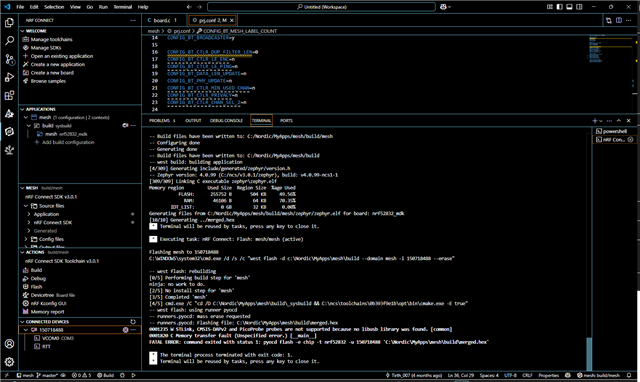The height and width of the screenshot is (382, 640).
Task: Collapse the CONNECTED DEVICES section
Action: (x=22, y=322)
